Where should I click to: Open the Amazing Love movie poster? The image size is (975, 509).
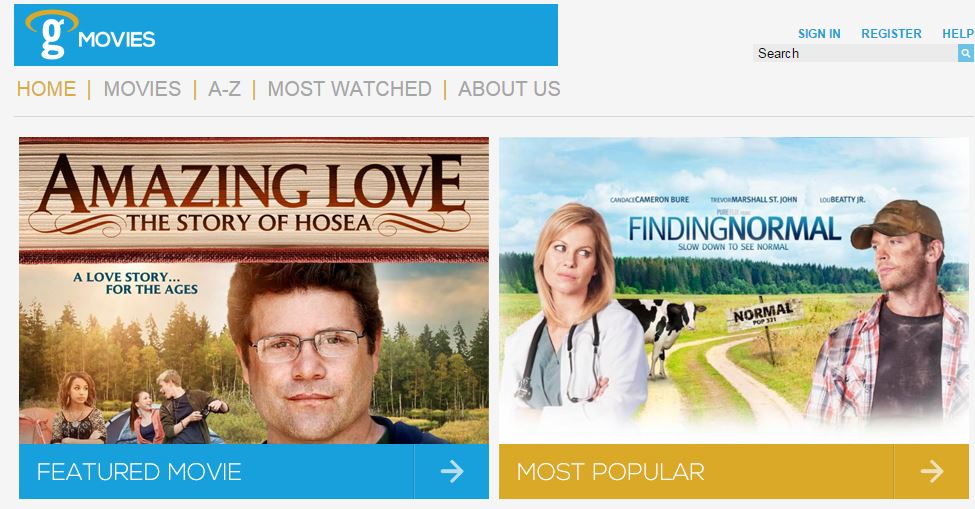[254, 290]
